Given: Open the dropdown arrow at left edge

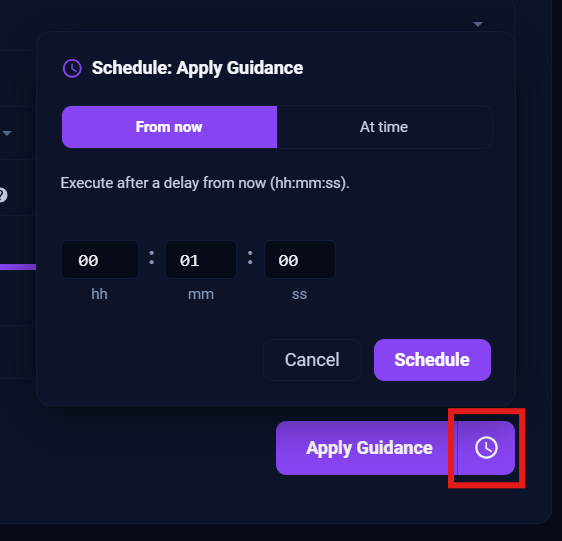Looking at the screenshot, I should 7,133.
